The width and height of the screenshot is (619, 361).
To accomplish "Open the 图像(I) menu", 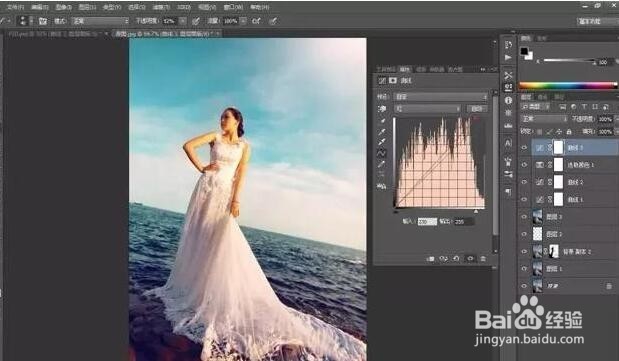I will coord(63,7).
